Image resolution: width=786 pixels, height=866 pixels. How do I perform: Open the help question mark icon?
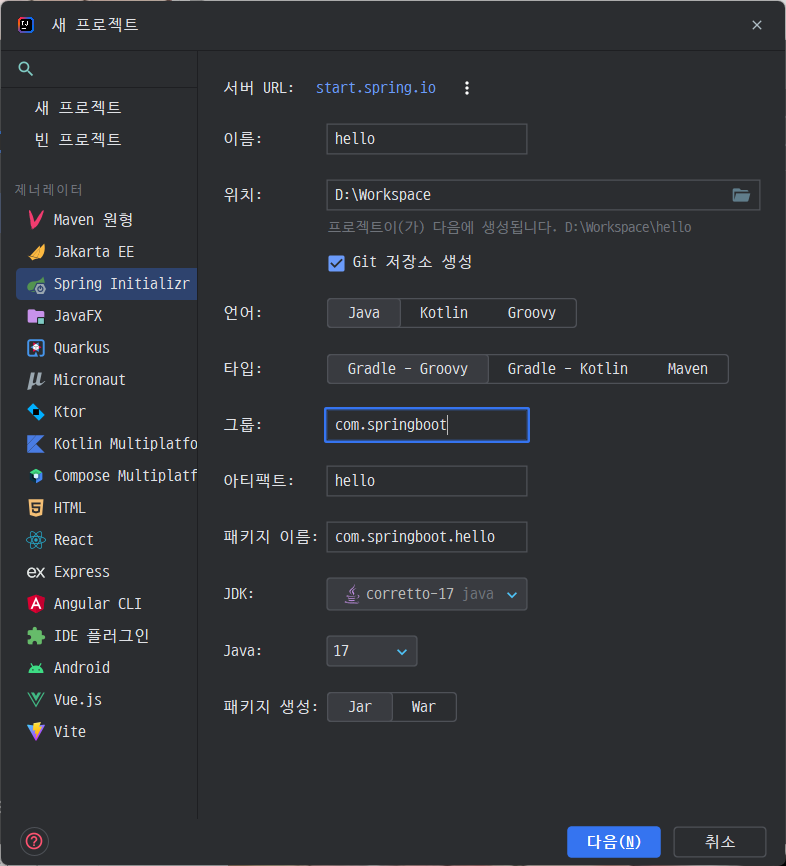point(34,841)
